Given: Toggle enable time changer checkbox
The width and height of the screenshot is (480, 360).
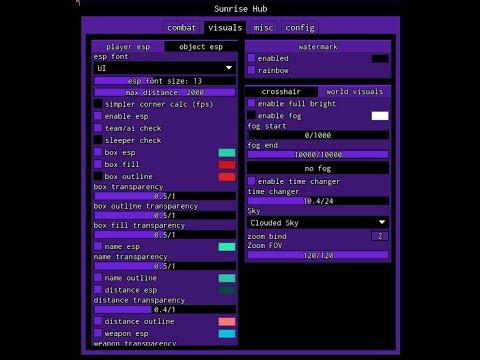Looking at the screenshot, I should [251, 181].
